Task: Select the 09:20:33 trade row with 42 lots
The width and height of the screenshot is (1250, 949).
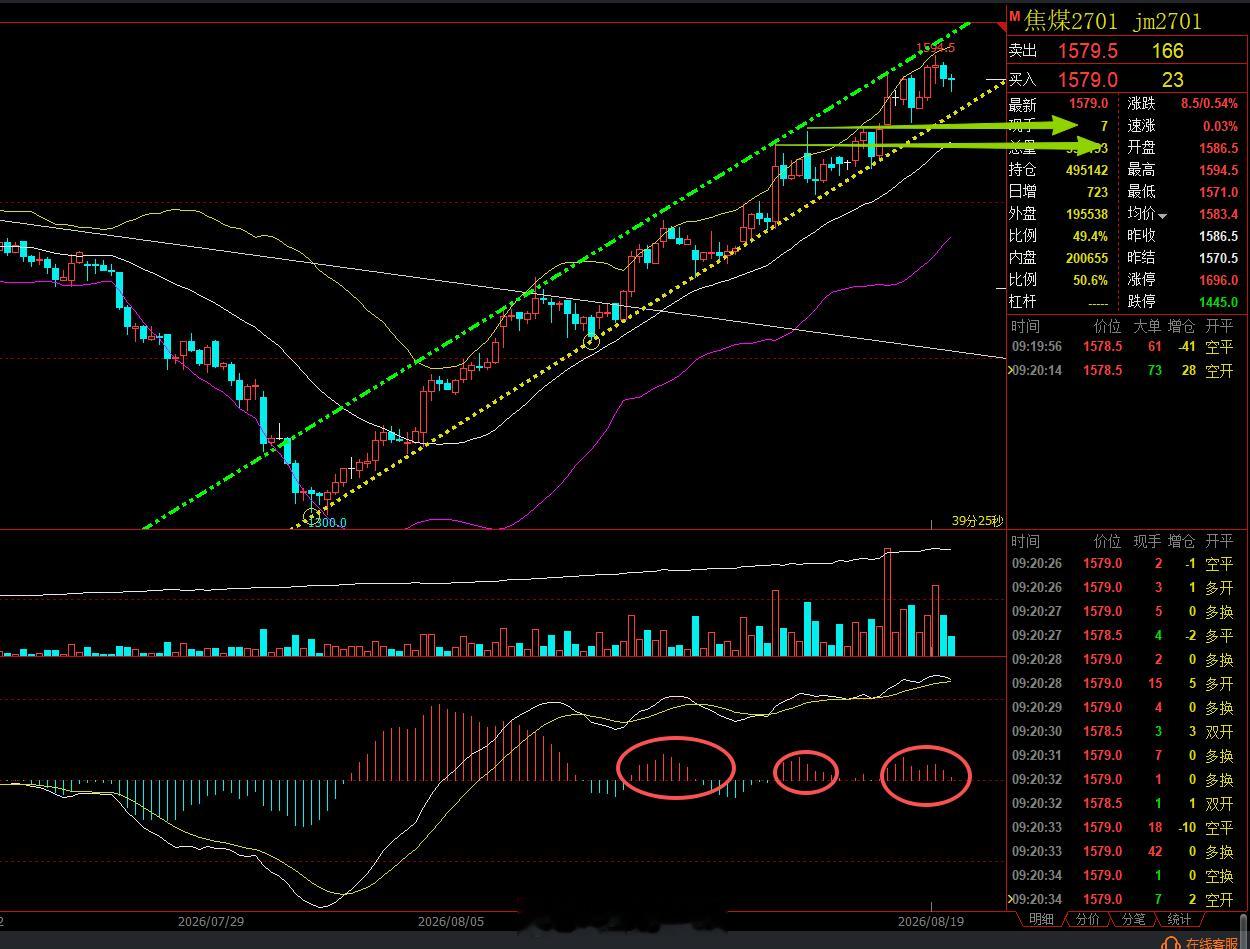Action: 1126,852
